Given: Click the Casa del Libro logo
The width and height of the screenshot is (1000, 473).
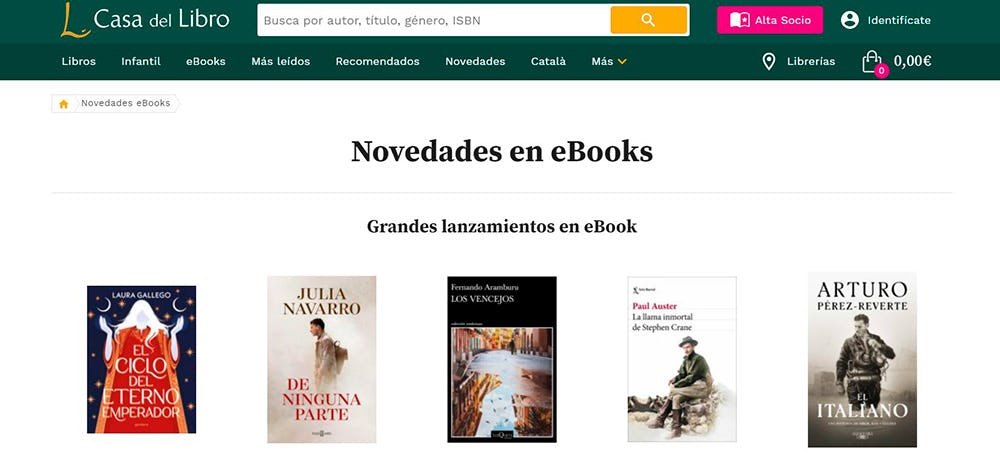Looking at the screenshot, I should click(145, 19).
